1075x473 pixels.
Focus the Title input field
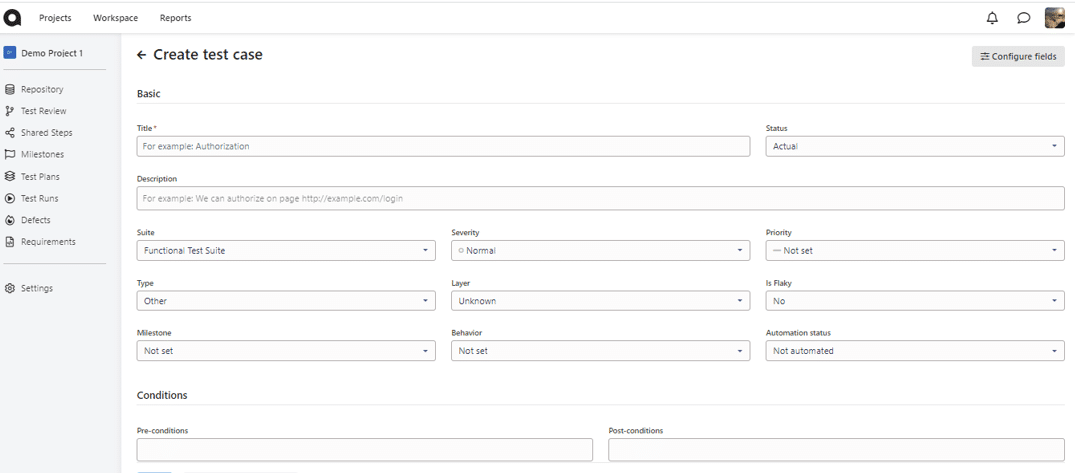[x=443, y=146]
